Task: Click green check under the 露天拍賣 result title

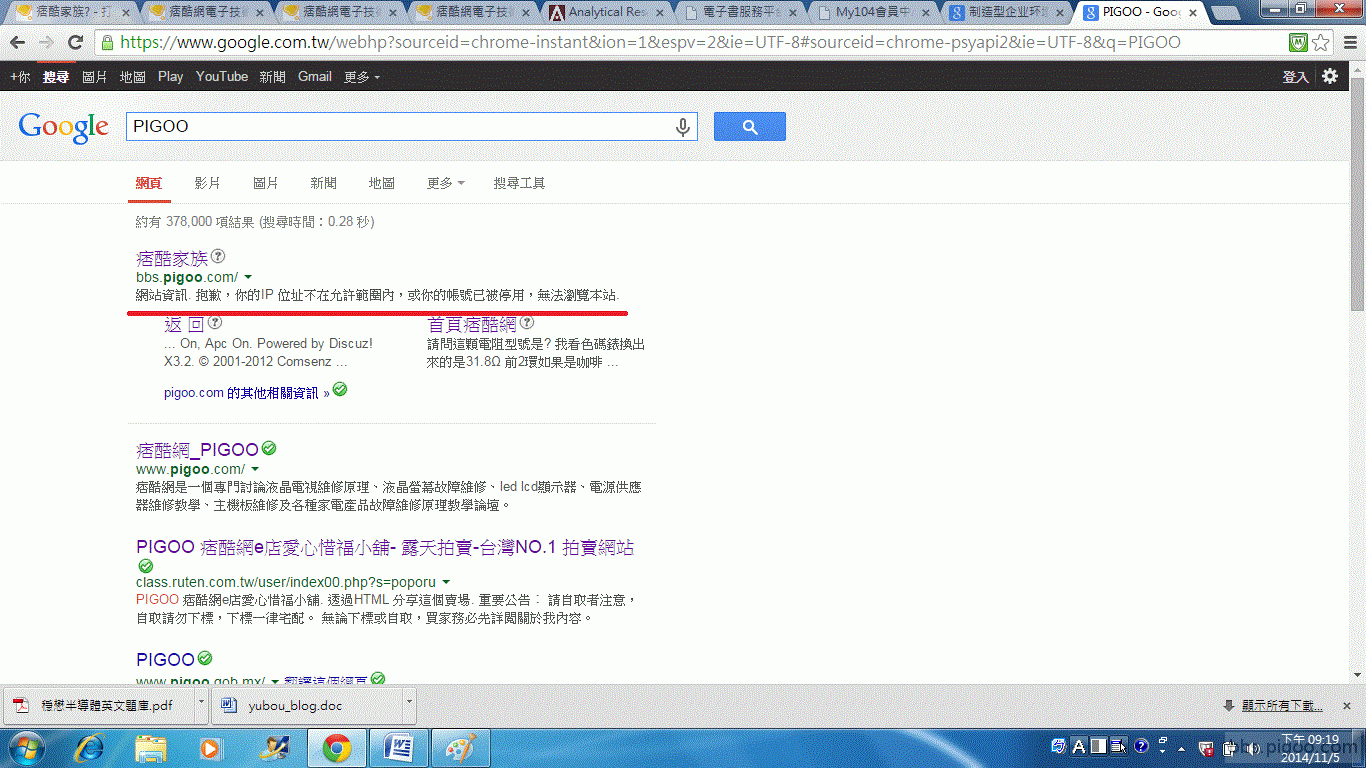Action: pyautogui.click(x=146, y=567)
